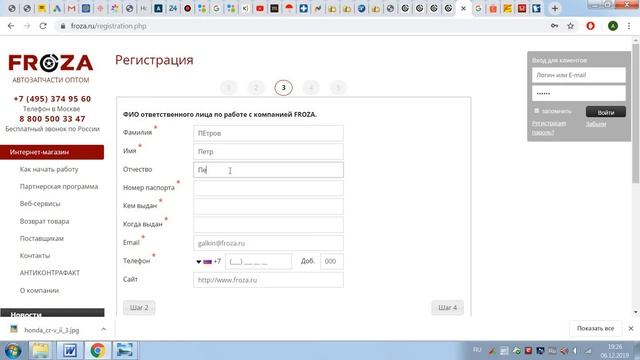Screen dimensions: 640x360
Task: Toggle the 'Запомнить' checkbox
Action: click(x=537, y=111)
